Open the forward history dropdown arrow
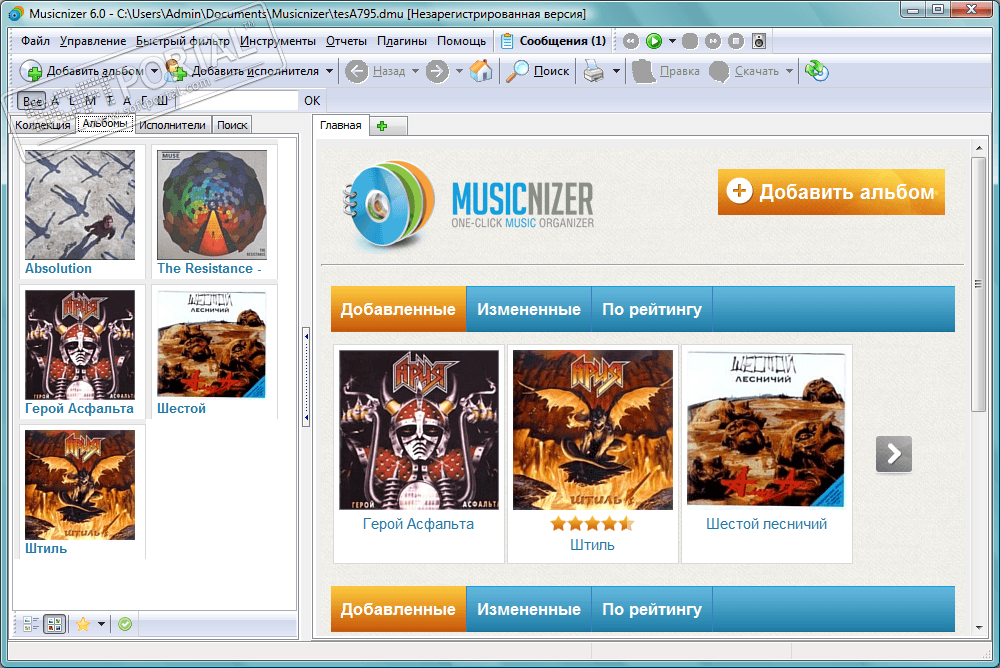Image resolution: width=1000 pixels, height=668 pixels. [459, 71]
